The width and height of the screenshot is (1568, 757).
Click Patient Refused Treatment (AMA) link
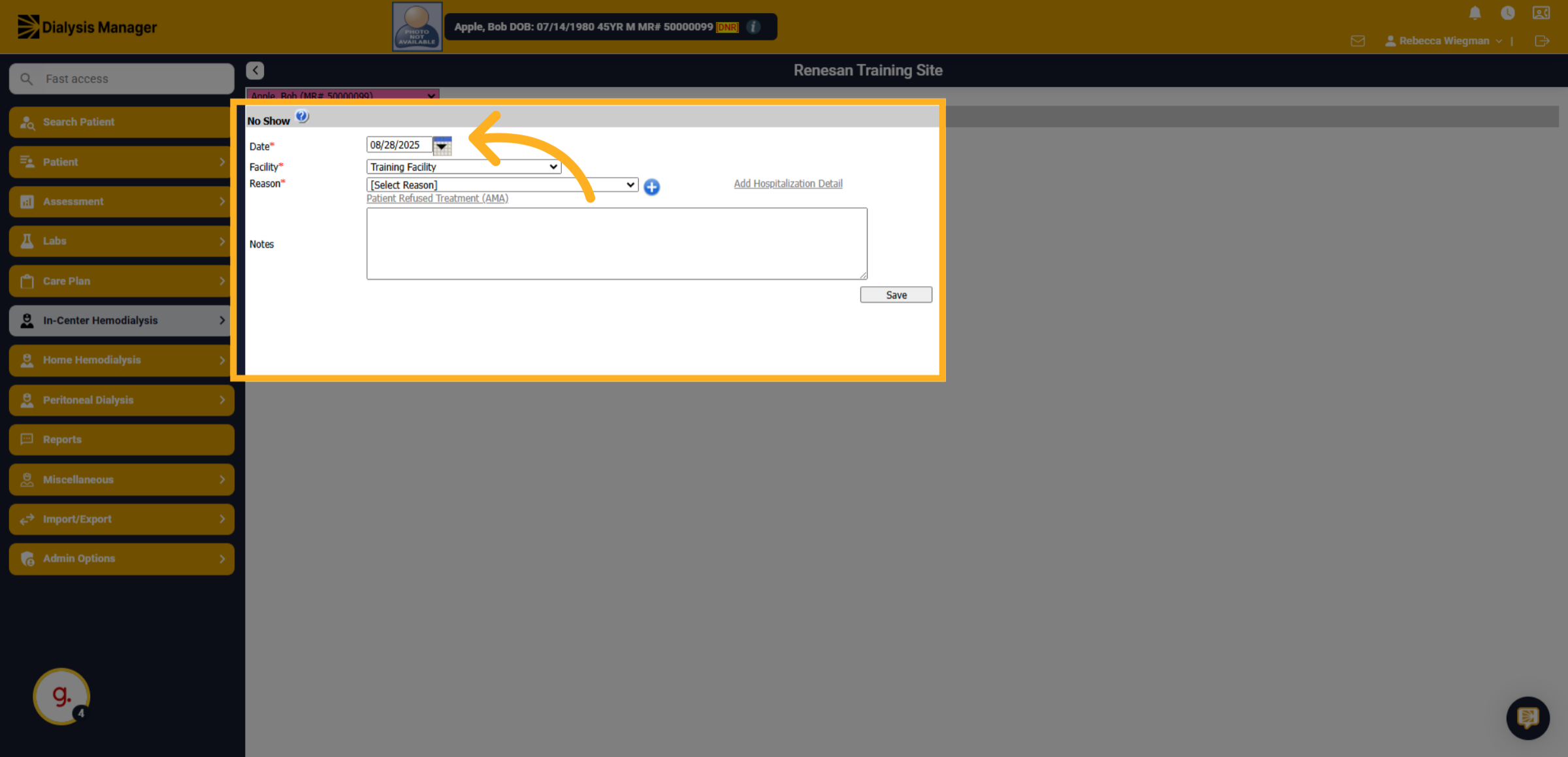pyautogui.click(x=437, y=199)
